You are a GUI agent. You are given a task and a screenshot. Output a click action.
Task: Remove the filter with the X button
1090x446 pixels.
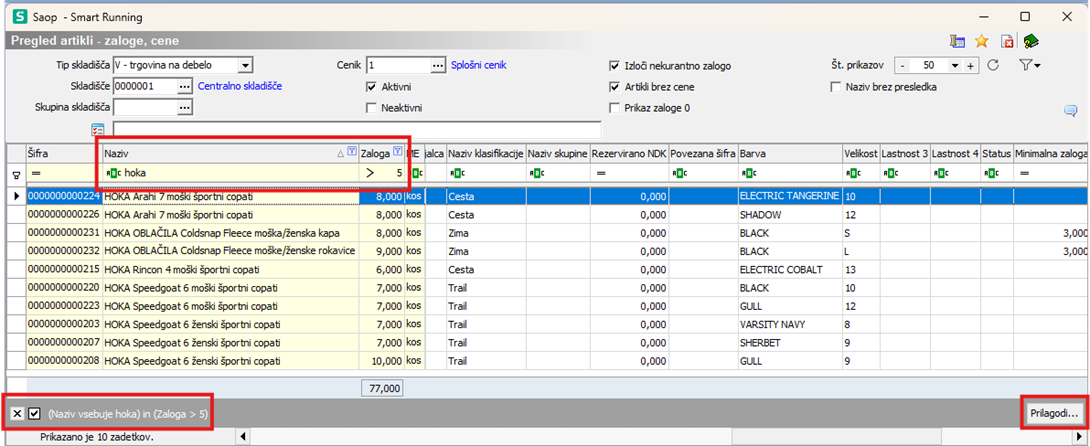click(x=17, y=414)
